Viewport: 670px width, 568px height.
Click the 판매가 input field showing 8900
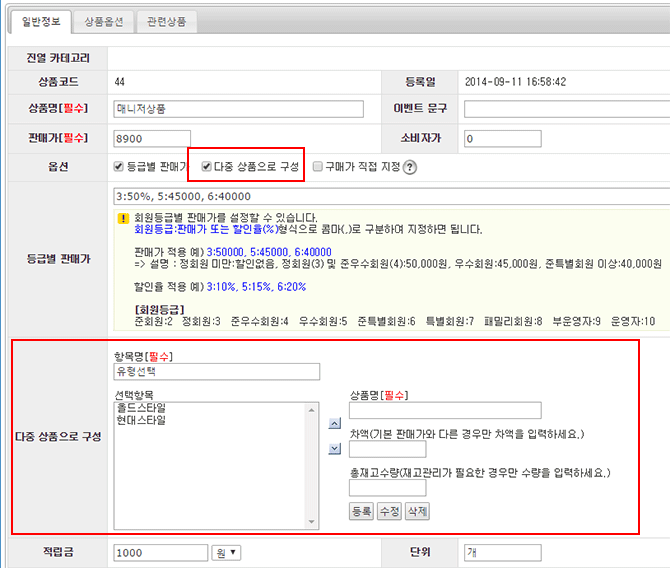152,138
